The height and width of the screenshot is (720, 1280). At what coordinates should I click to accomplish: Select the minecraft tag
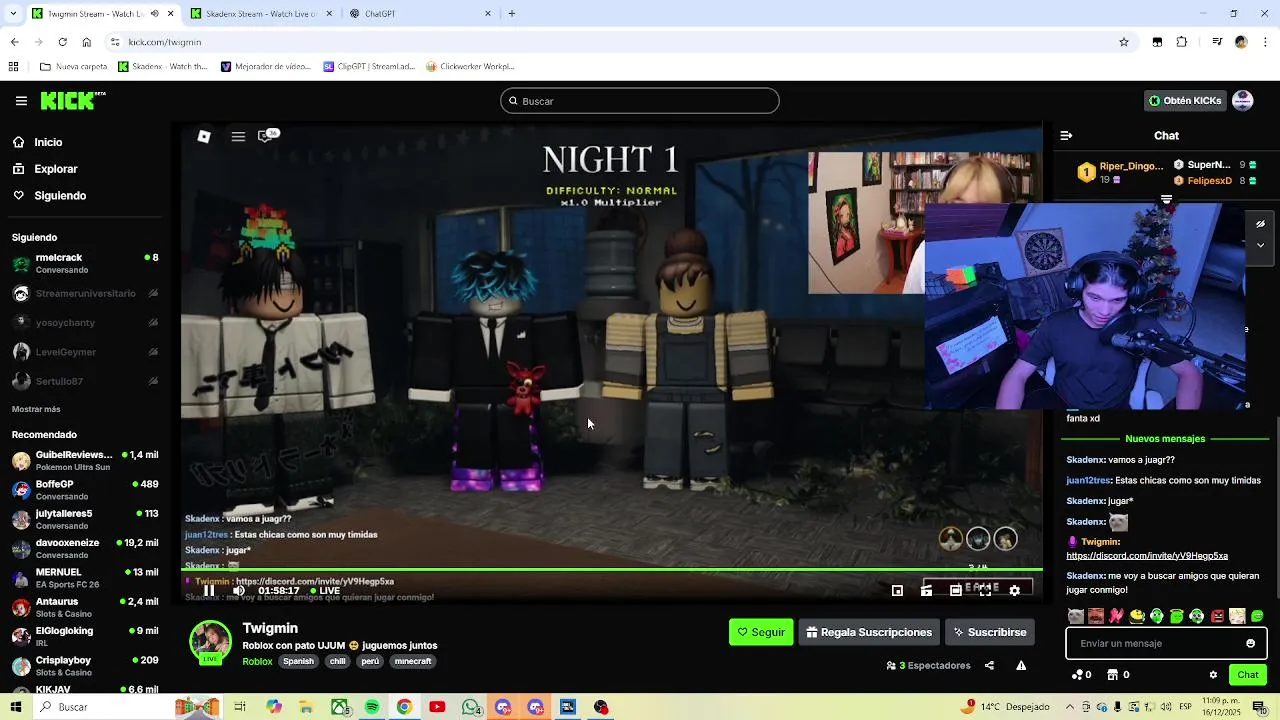pos(413,662)
